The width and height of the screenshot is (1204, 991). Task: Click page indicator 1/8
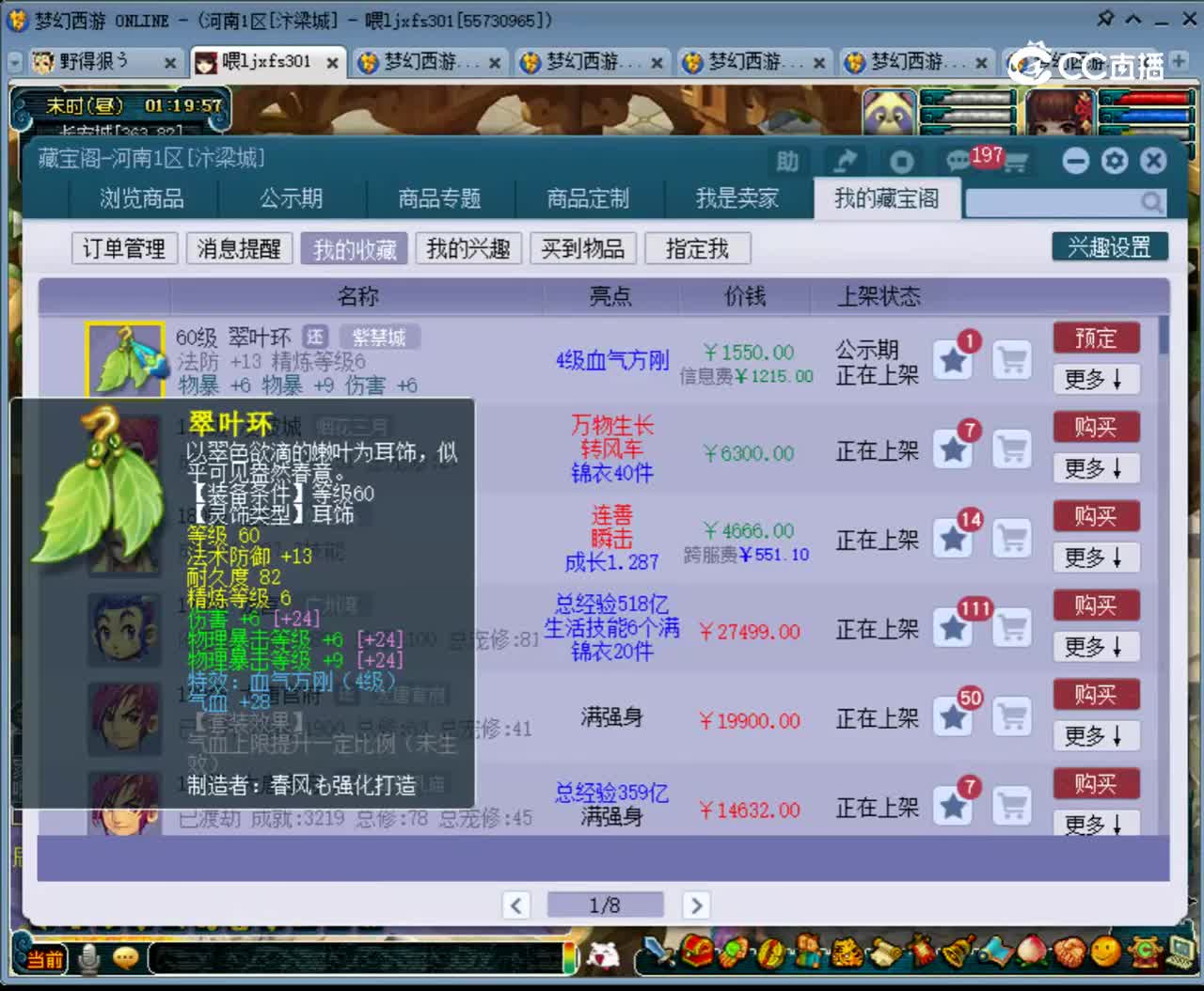(x=605, y=905)
